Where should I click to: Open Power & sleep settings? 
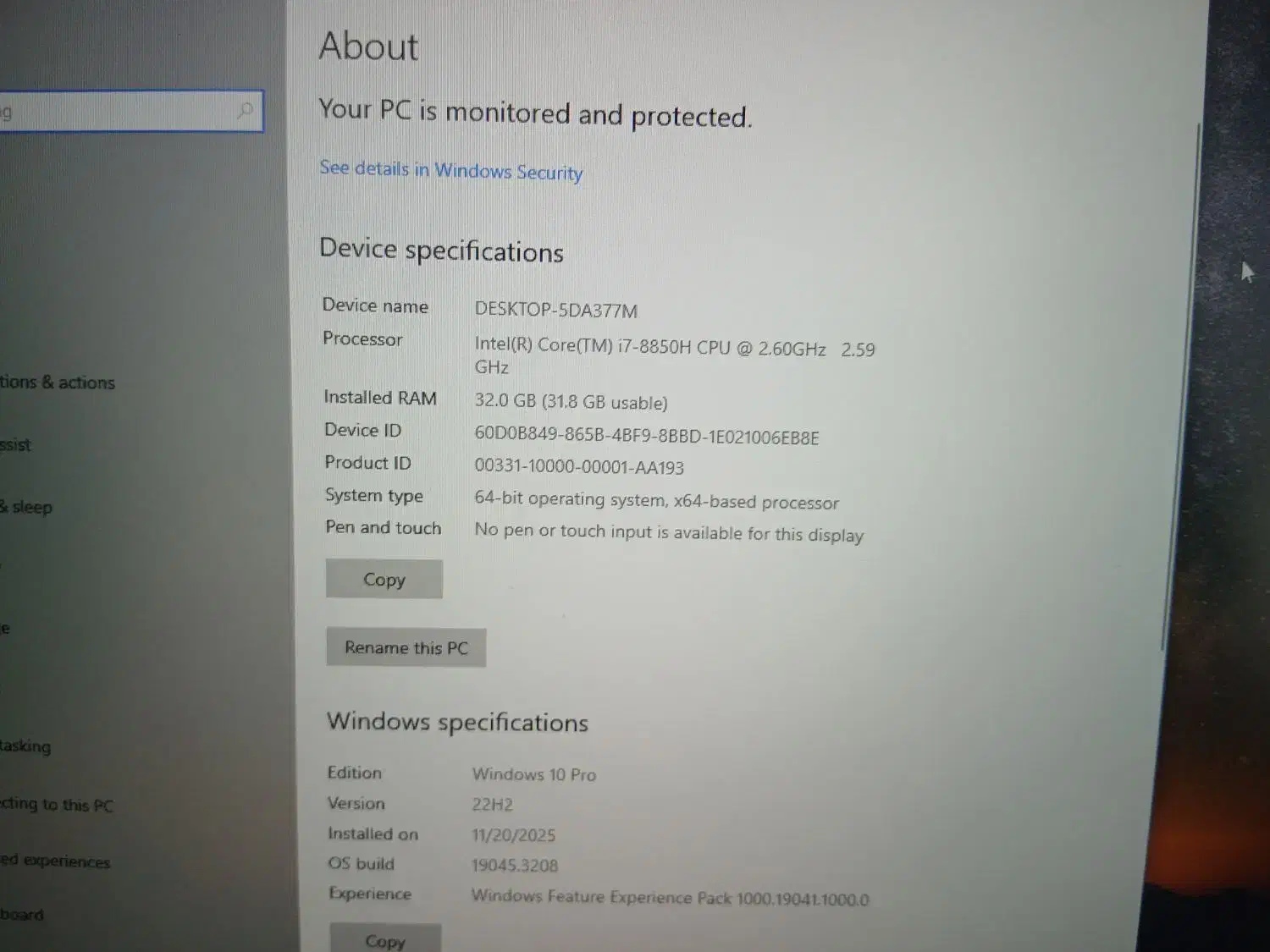[x=26, y=506]
